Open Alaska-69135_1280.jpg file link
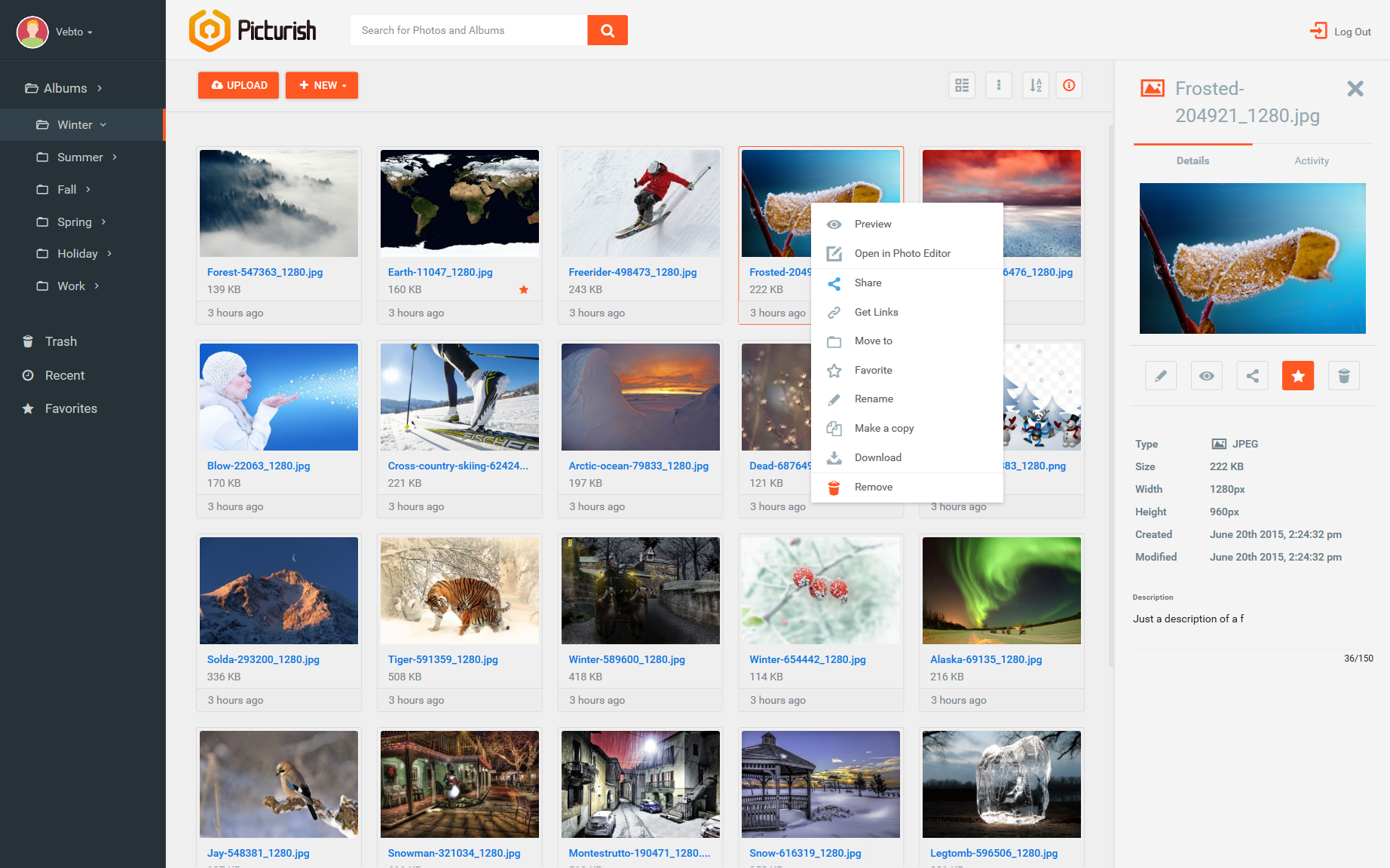Screen dimensions: 1390x868 click(x=986, y=659)
